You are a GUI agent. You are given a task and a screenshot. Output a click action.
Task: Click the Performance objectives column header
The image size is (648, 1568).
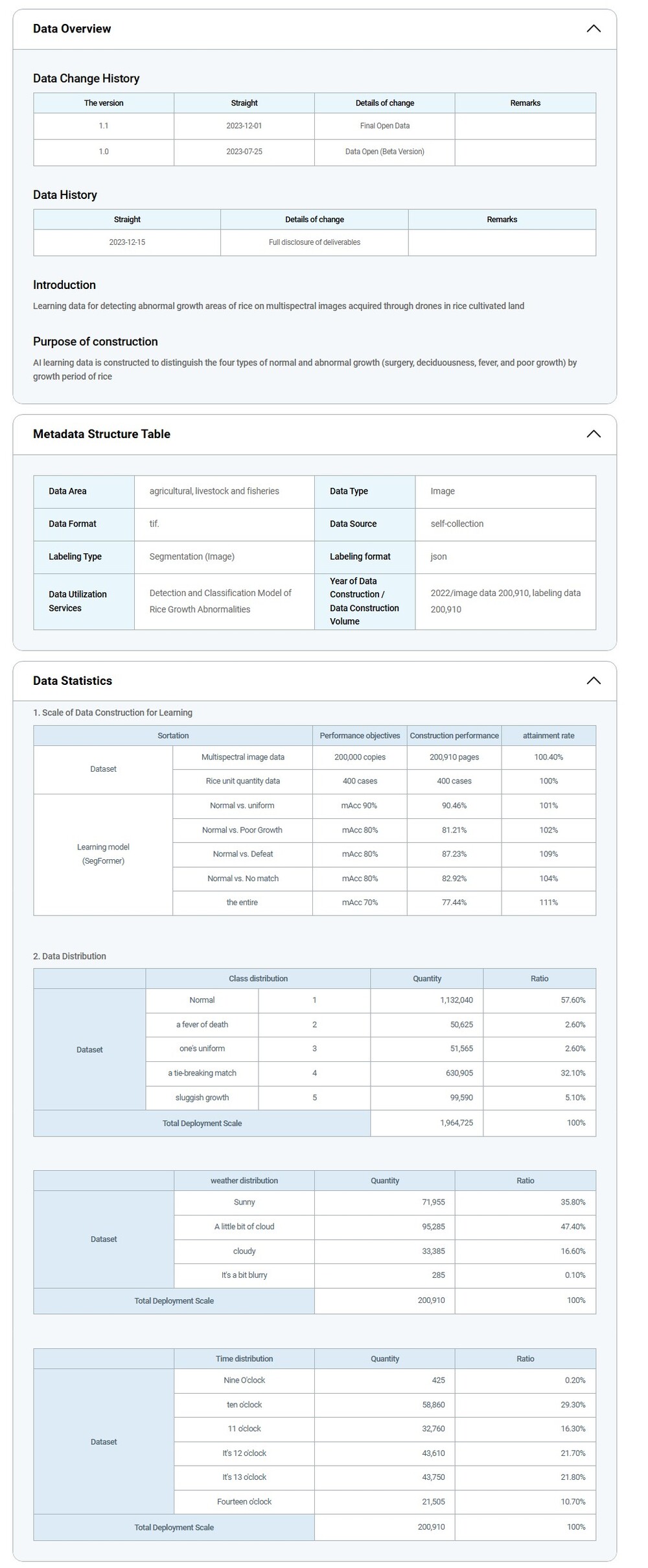click(x=360, y=735)
